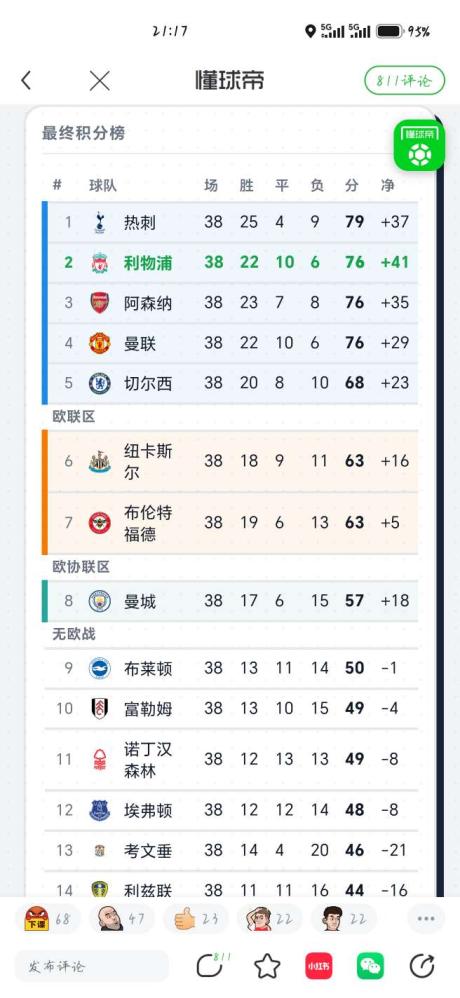This screenshot has width=460, height=998.
Task: Tap the green 懂球帝 floating football icon
Action: [x=419, y=146]
